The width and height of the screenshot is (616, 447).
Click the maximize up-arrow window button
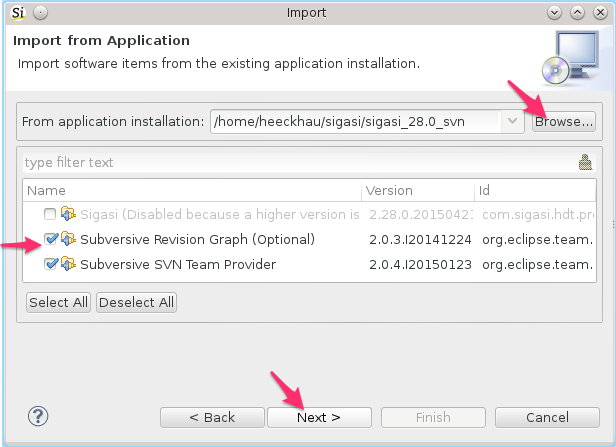(578, 13)
